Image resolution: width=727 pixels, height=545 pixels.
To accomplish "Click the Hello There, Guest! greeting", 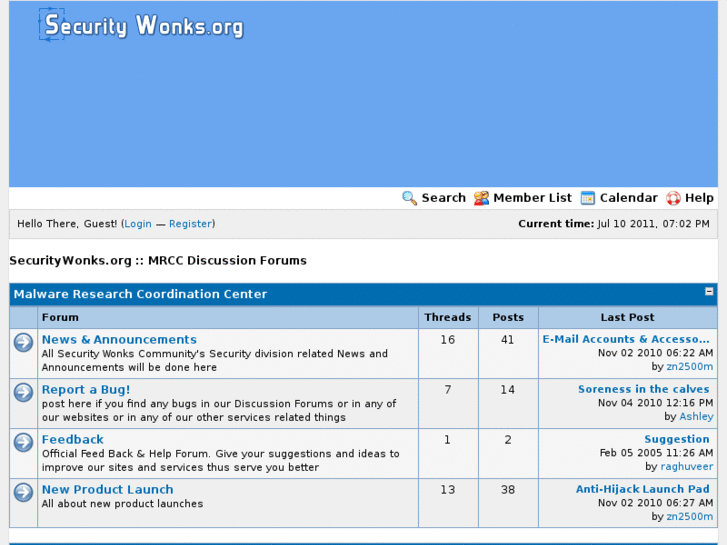I will (67, 224).
